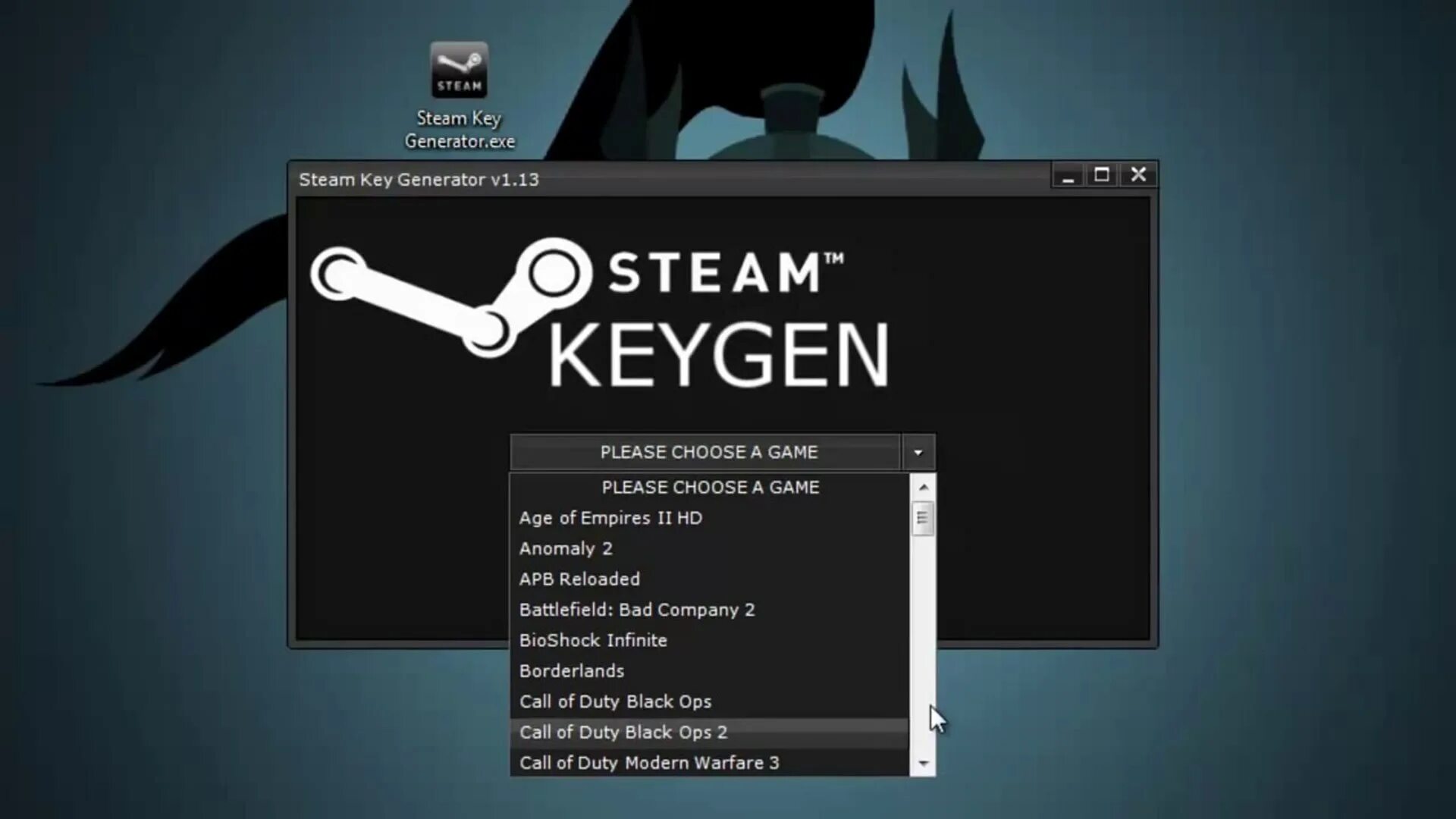
Task: Open the Steam Key Generator executable
Action: click(x=459, y=93)
